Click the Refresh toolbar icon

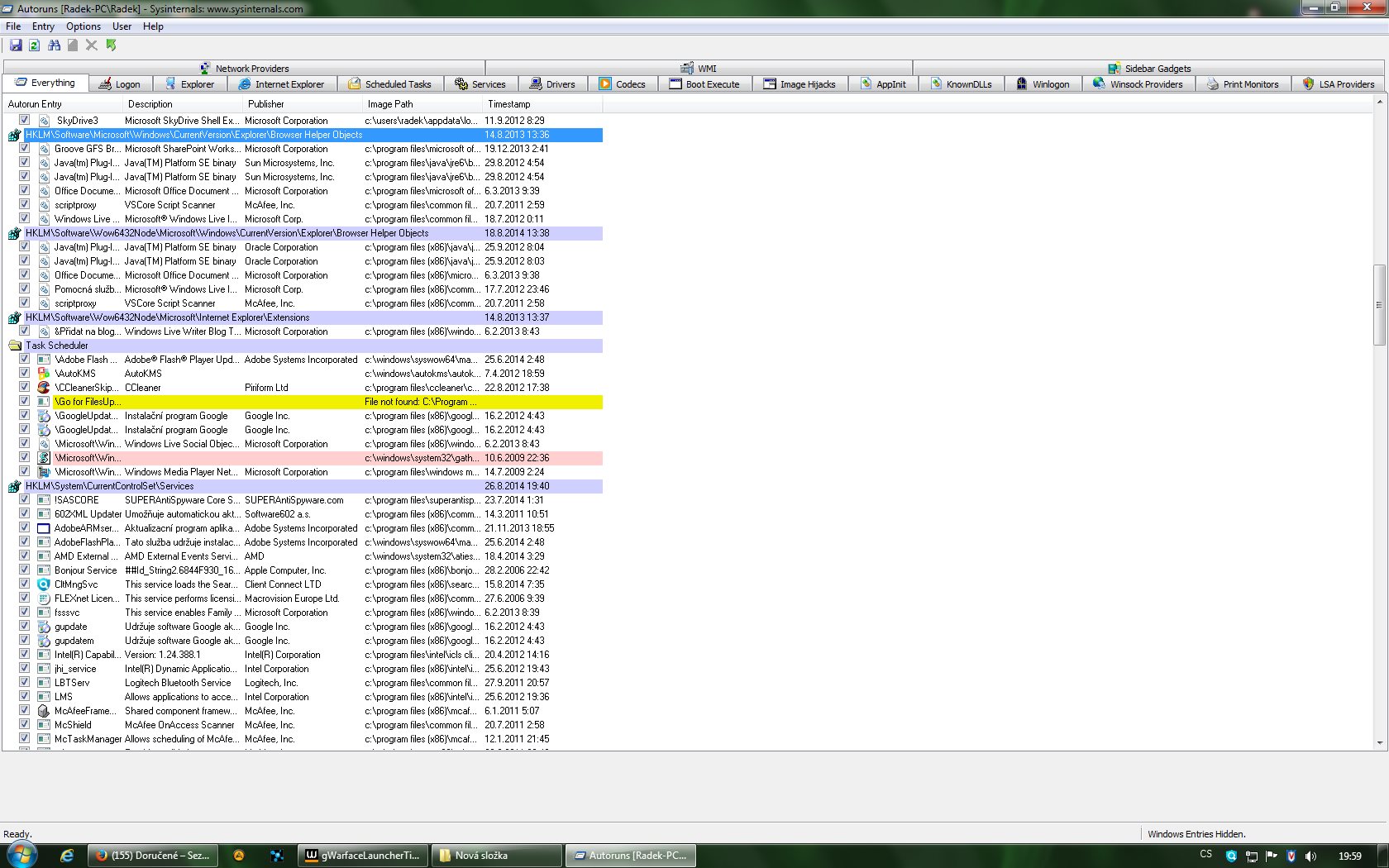(x=35, y=45)
